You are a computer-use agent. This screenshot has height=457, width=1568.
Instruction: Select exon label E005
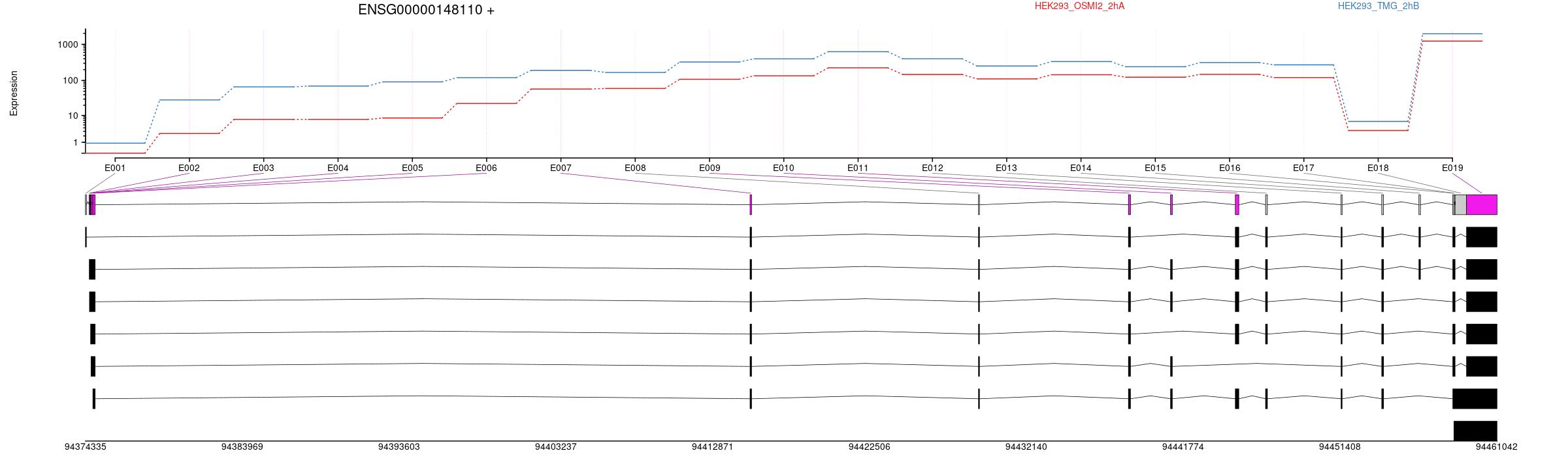tap(412, 168)
